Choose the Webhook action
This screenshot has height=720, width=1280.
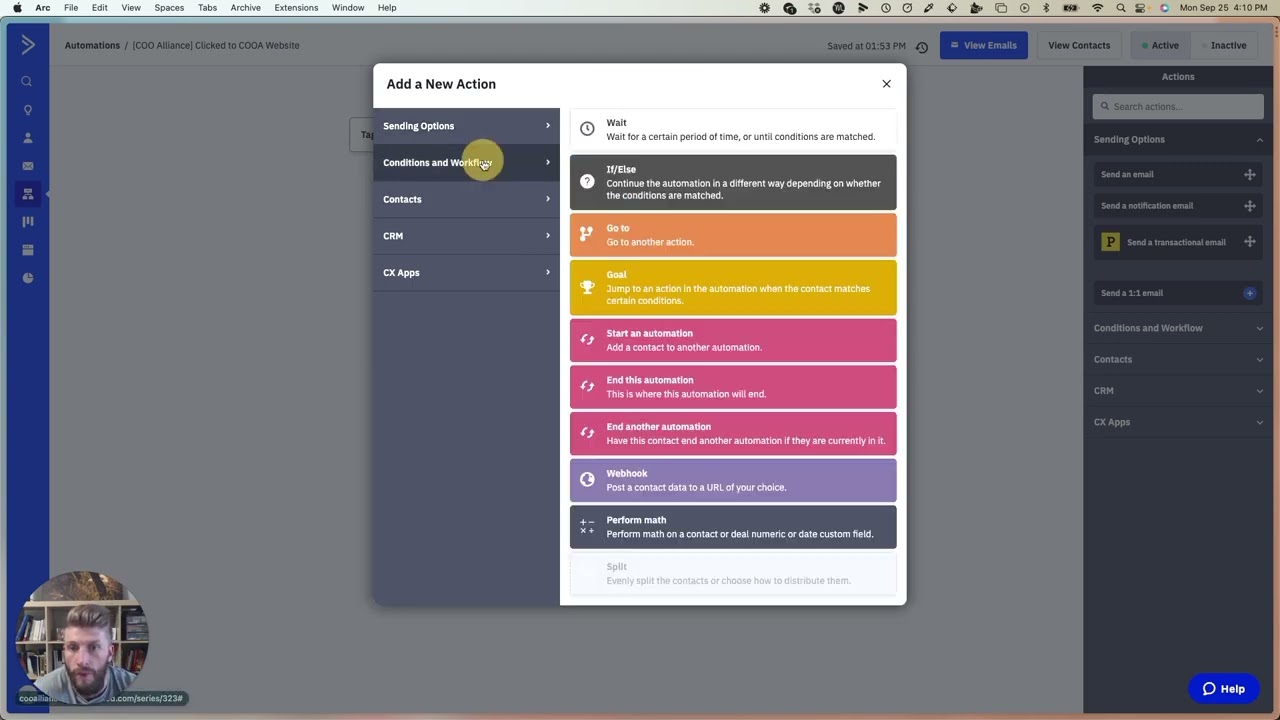733,480
